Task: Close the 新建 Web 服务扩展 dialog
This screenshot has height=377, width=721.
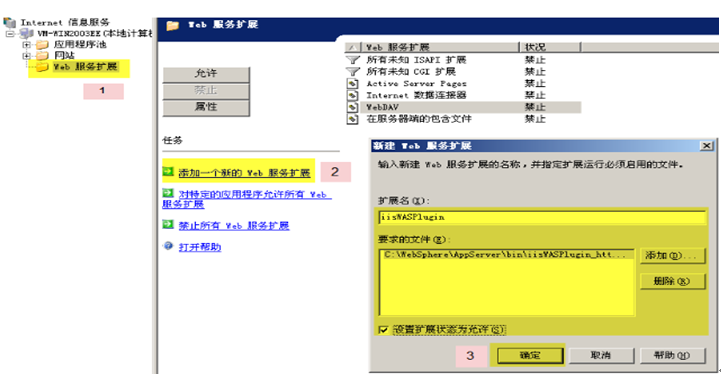Action: click(706, 146)
